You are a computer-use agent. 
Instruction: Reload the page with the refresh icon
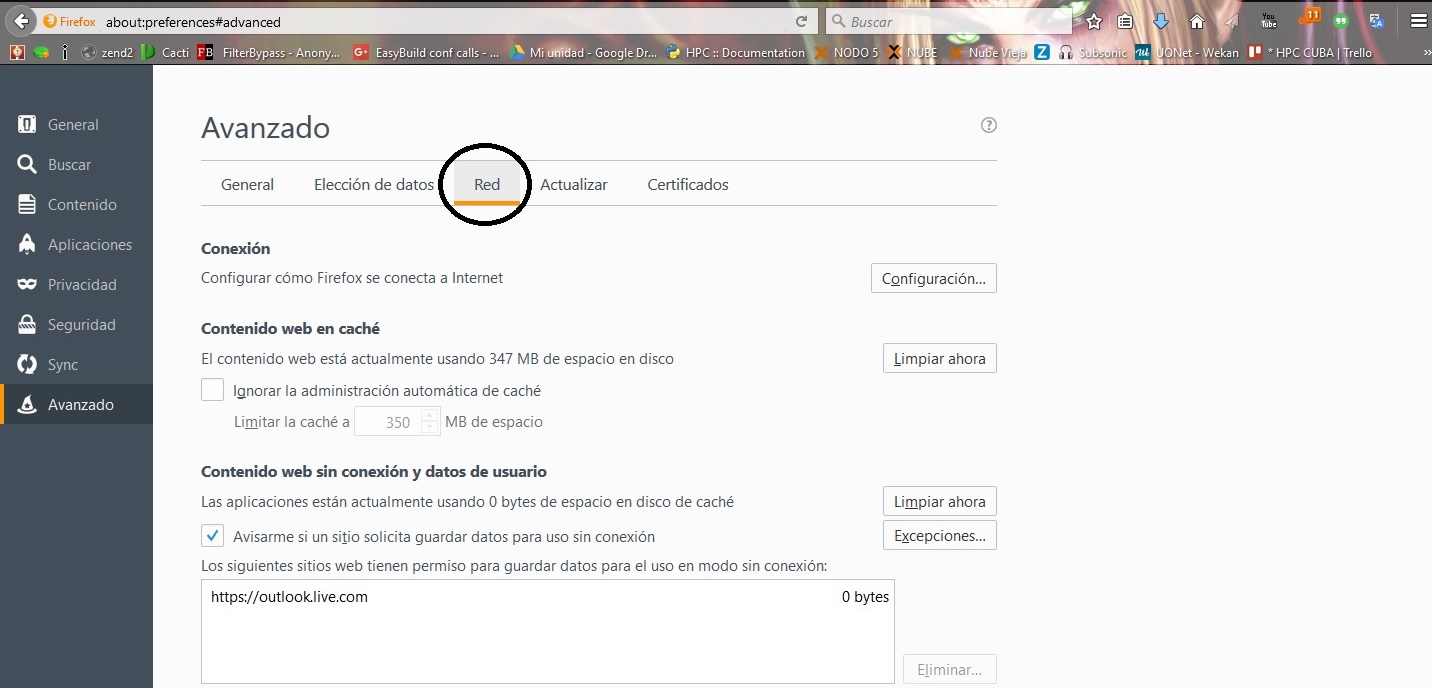[801, 21]
